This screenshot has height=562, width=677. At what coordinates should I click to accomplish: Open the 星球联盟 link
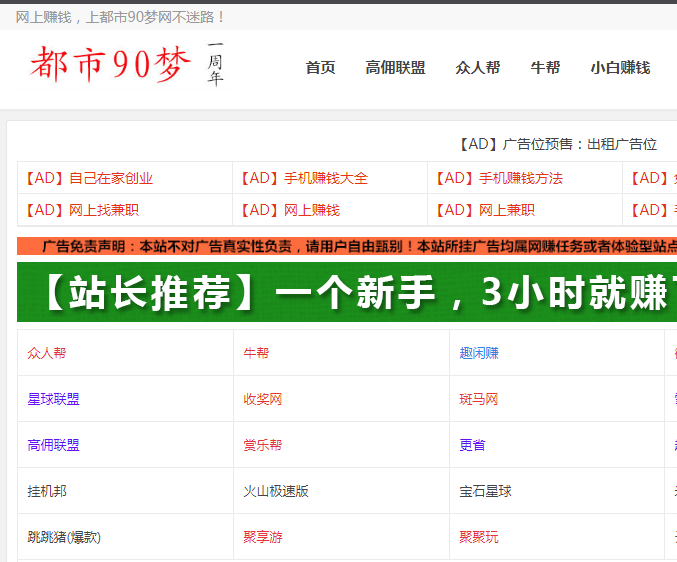click(54, 399)
